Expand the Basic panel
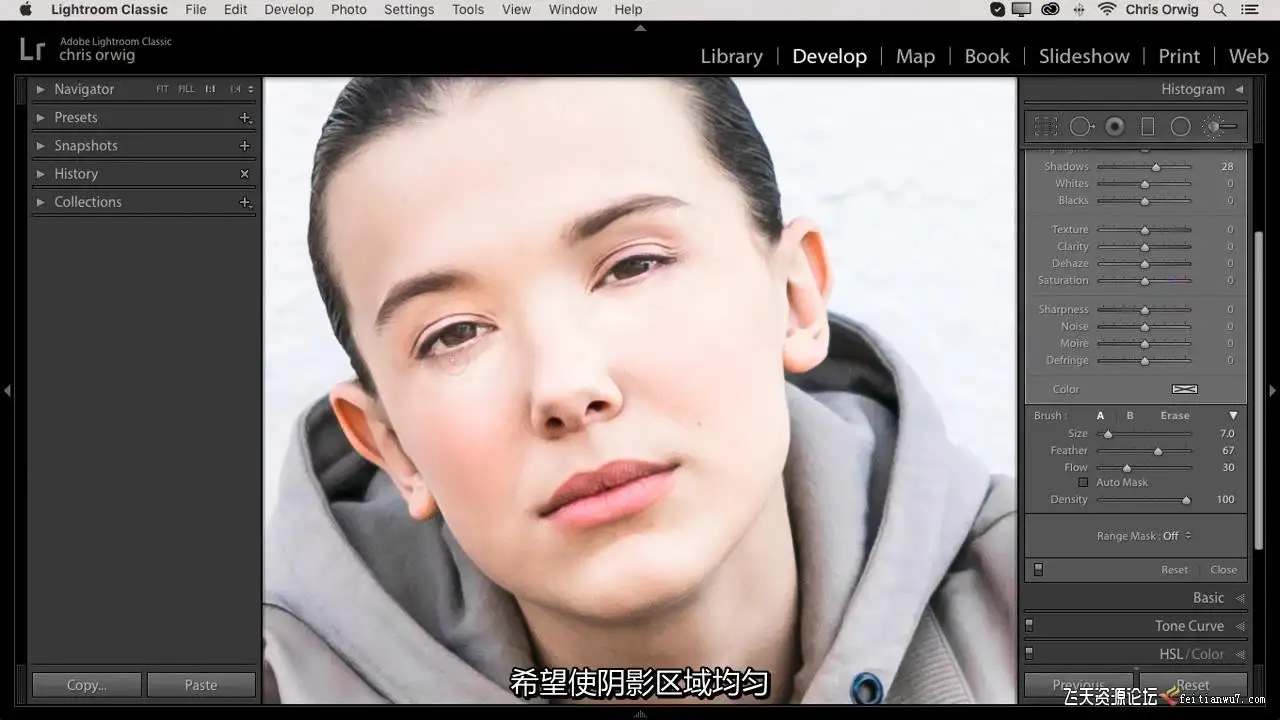This screenshot has height=720, width=1280. (x=1240, y=598)
